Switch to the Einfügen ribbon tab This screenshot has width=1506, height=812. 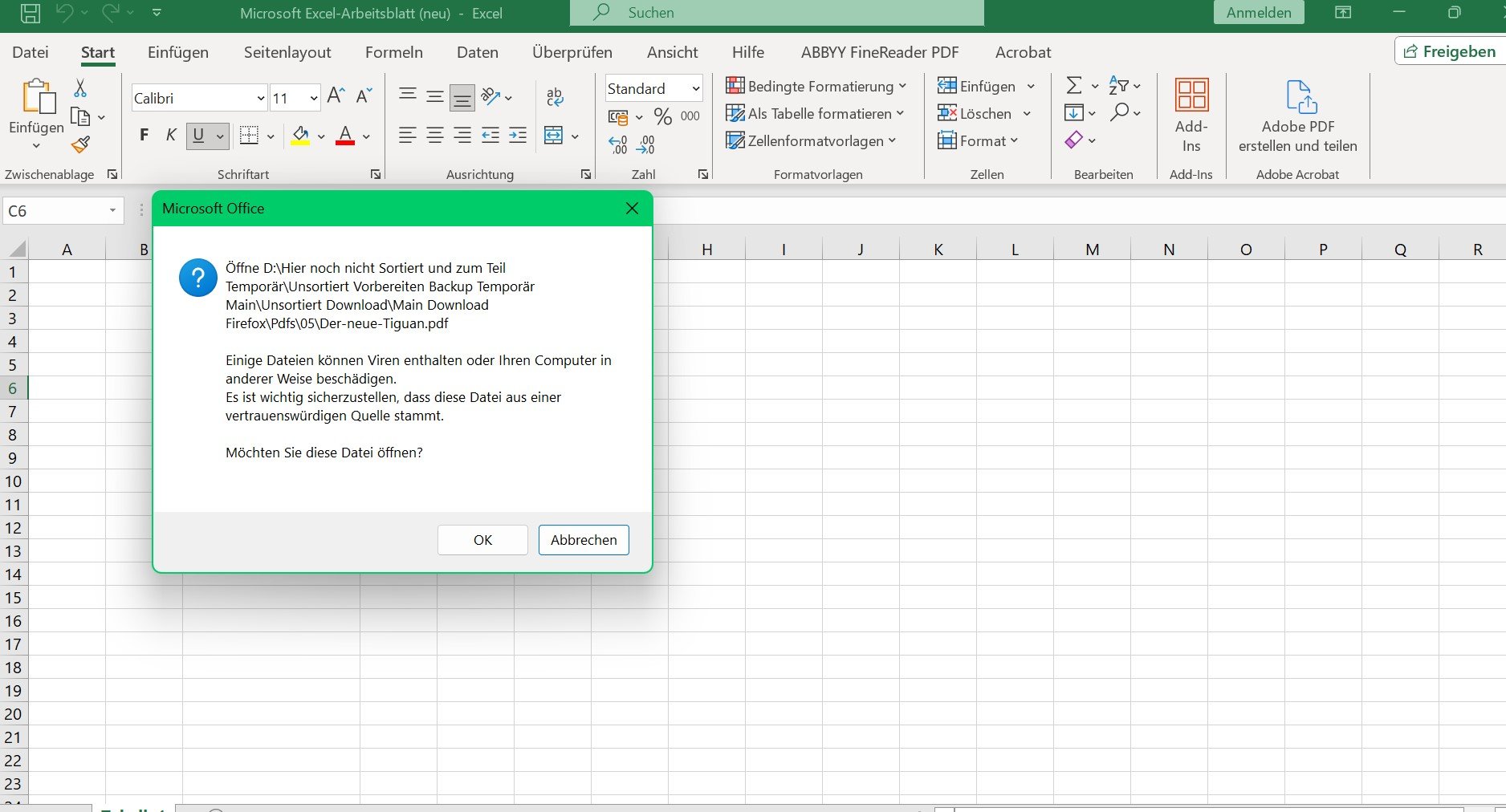point(178,52)
